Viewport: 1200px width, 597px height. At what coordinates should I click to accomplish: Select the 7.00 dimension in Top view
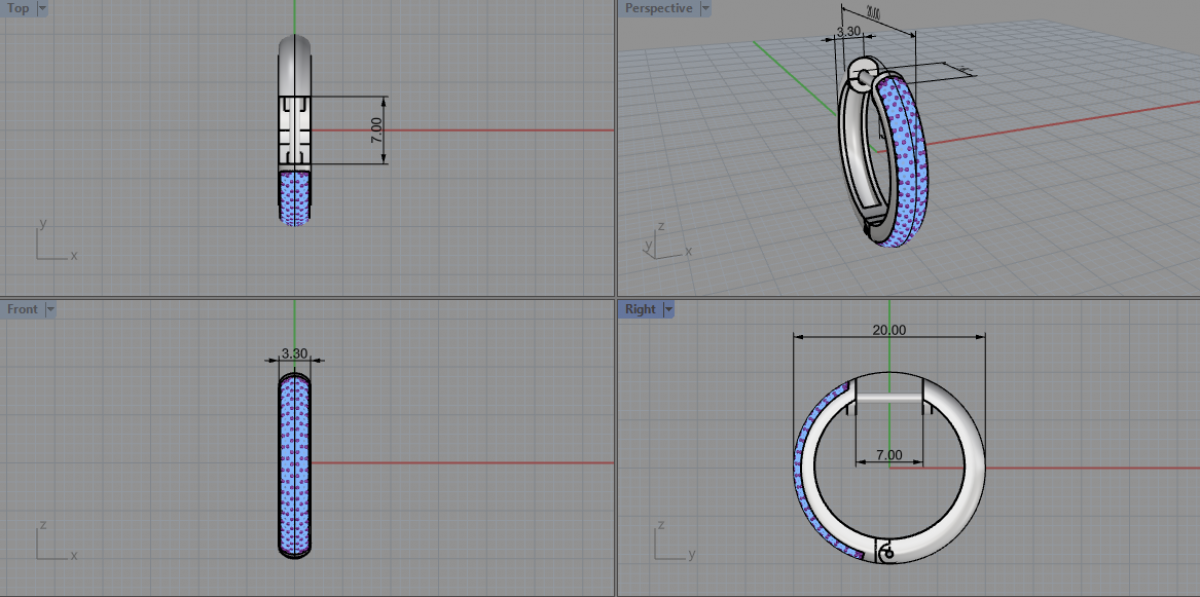(x=376, y=130)
